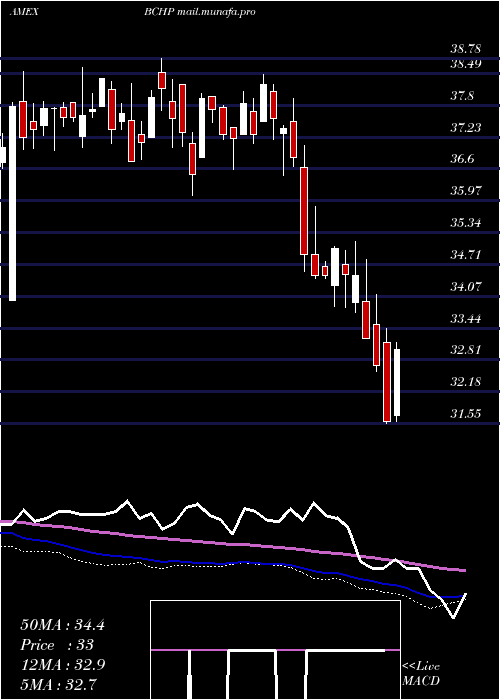500x700 pixels.
Task: Select the 31.55 price axis label
Action: (466, 414)
